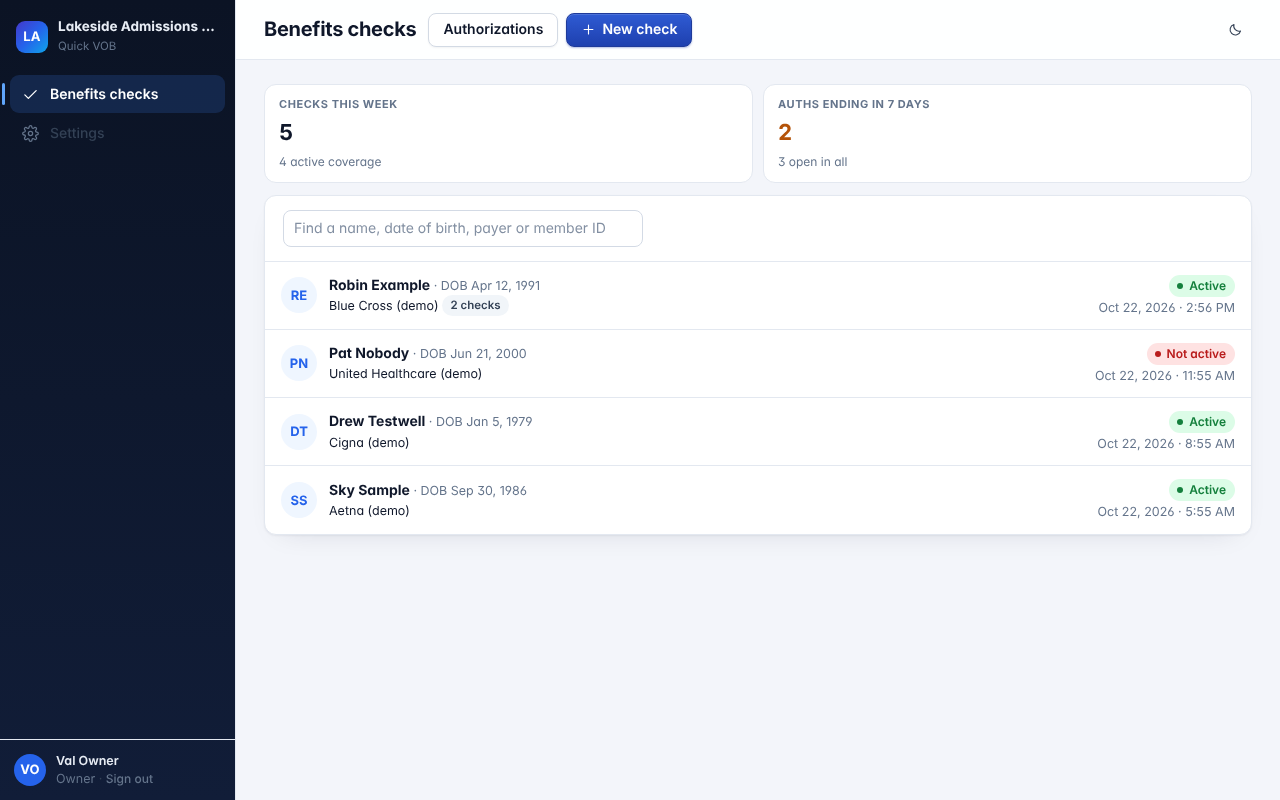
Task: Click timestamp Oct 22, 2026 · 5:55 AM
Action: point(1166,512)
